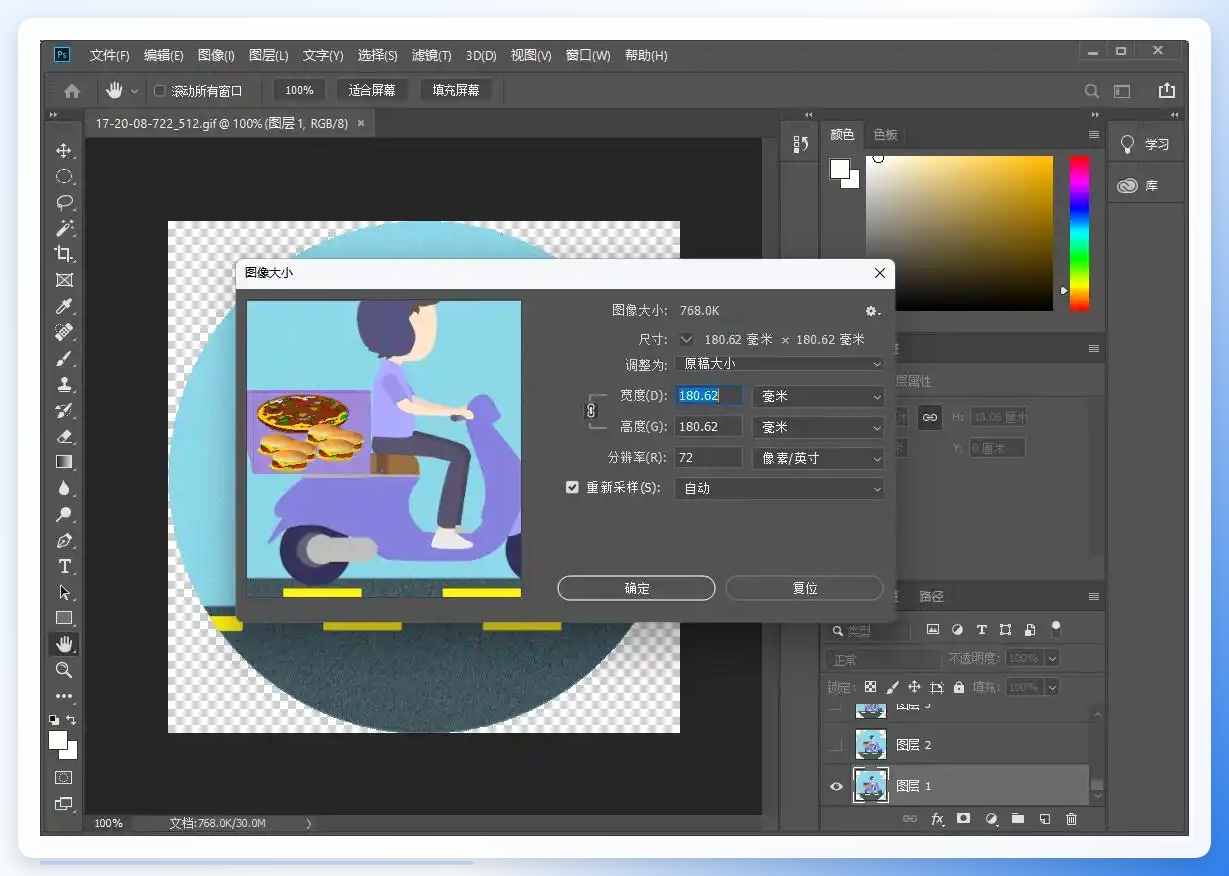Switch to the 路径 tab
The width and height of the screenshot is (1229, 876).
(x=931, y=596)
